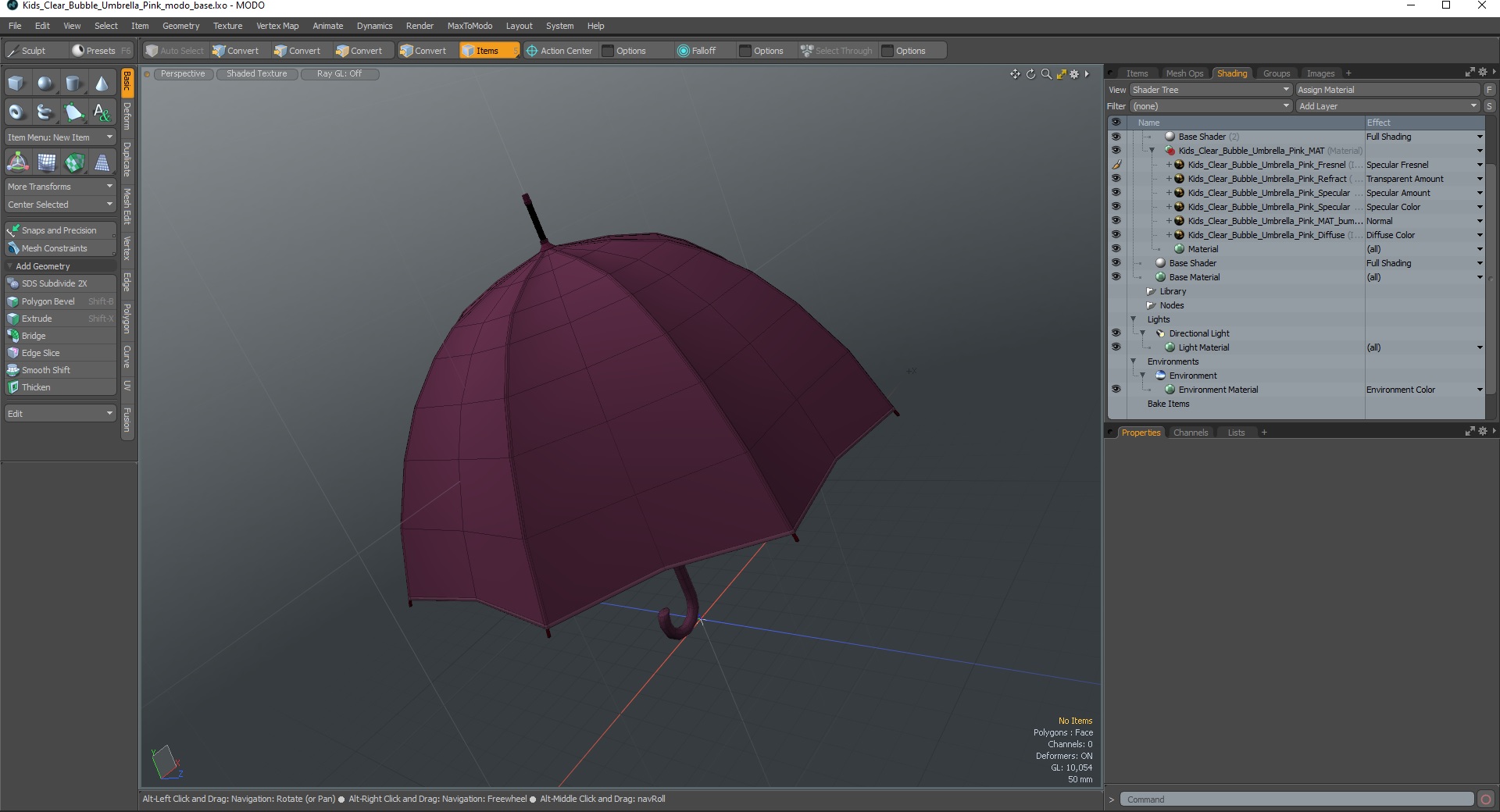Click the viewport maximize icon
1500x812 pixels.
pyautogui.click(x=1061, y=74)
